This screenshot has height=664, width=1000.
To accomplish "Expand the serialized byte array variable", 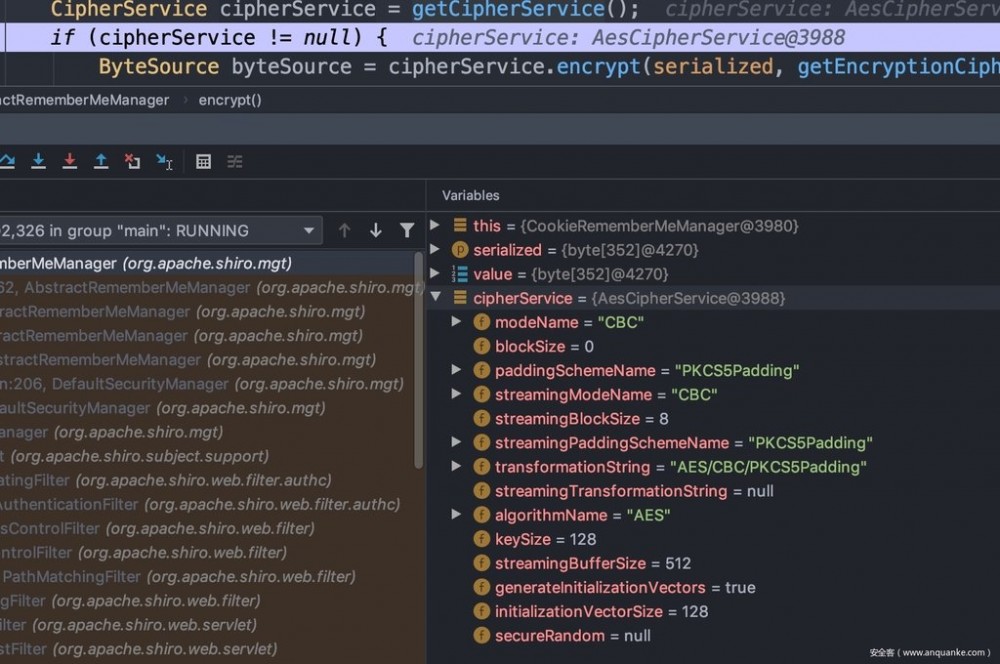I will coord(435,250).
